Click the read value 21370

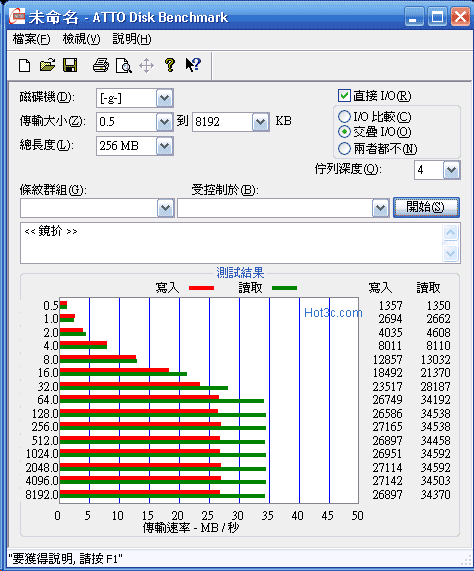click(435, 373)
